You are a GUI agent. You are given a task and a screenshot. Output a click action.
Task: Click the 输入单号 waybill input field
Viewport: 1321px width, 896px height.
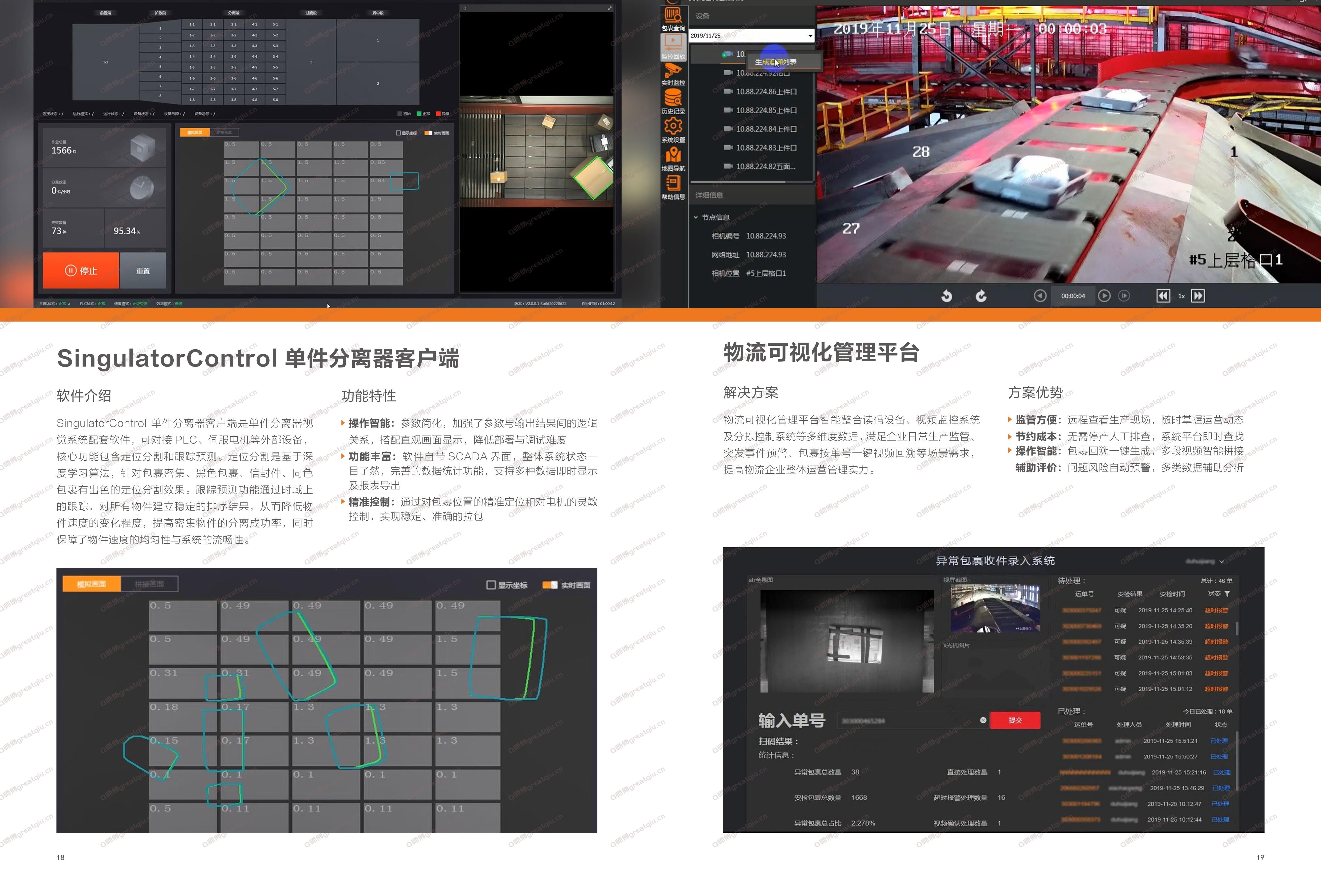point(914,720)
